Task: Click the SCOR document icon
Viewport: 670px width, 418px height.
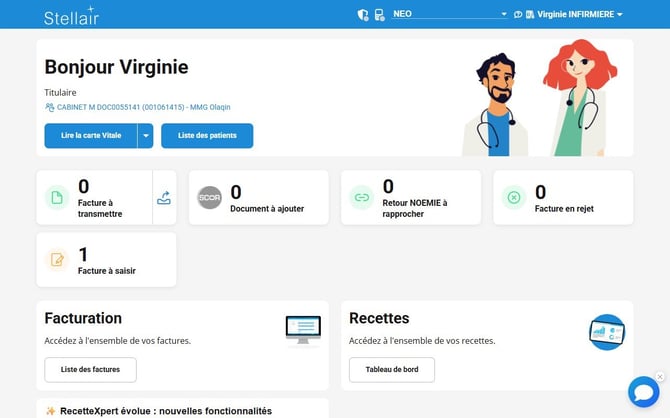Action: point(209,198)
